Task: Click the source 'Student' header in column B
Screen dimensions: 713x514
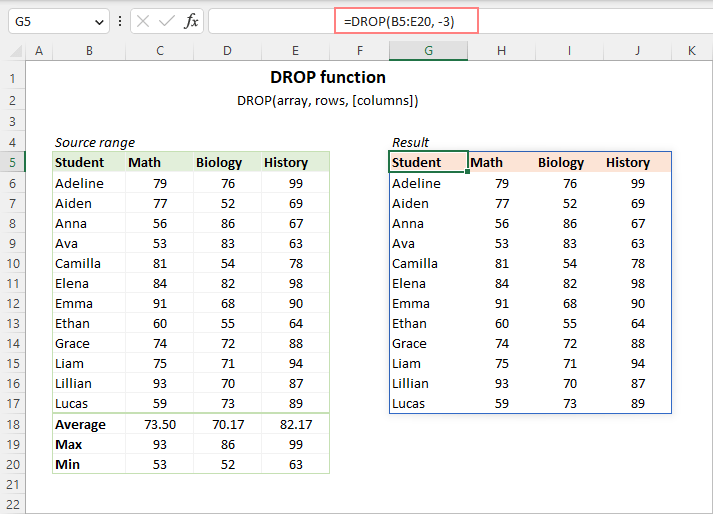Action: click(89, 162)
